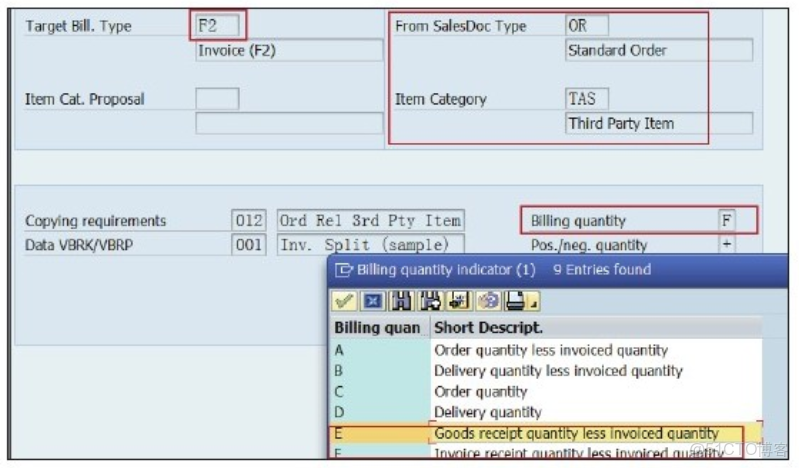Click the From SalesDoc Type label
The image size is (799, 468).
pyautogui.click(x=461, y=26)
